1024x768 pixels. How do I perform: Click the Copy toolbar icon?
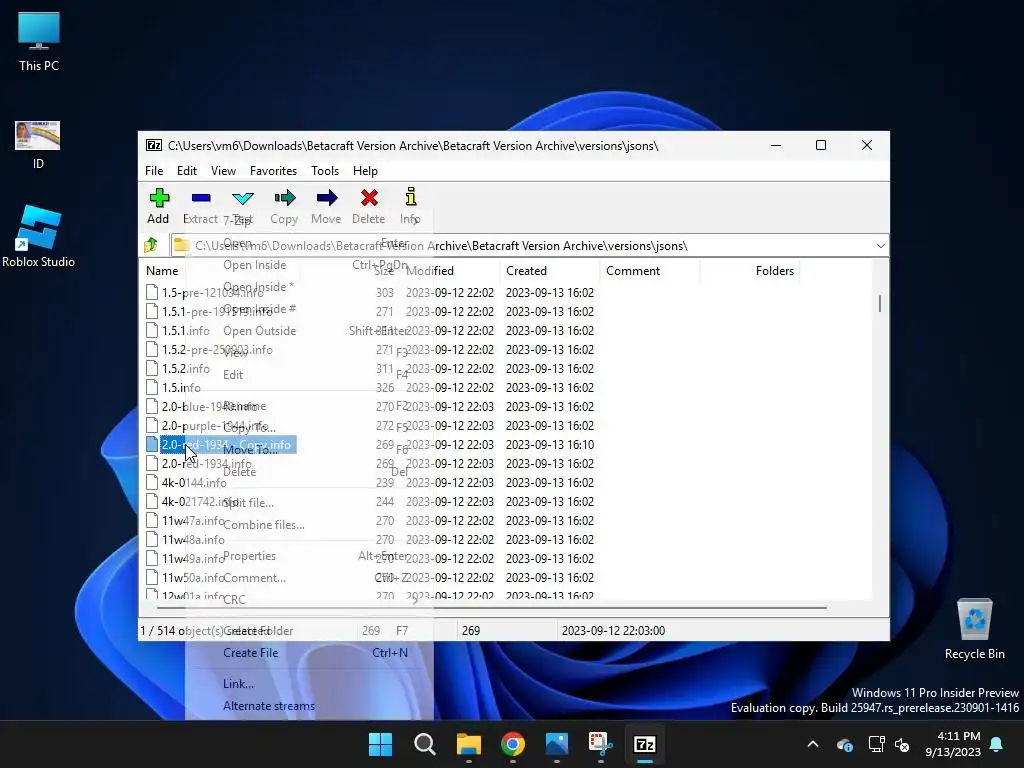pyautogui.click(x=285, y=198)
